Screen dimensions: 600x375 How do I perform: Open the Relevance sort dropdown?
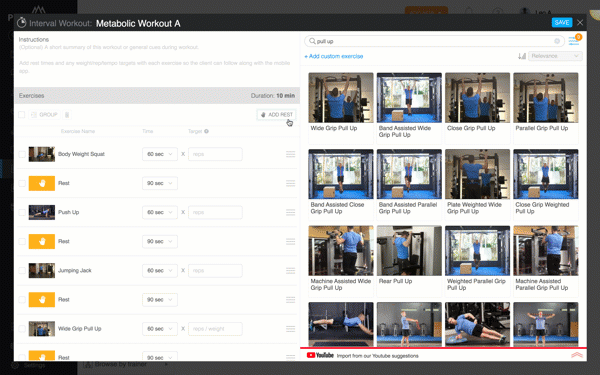click(x=555, y=56)
